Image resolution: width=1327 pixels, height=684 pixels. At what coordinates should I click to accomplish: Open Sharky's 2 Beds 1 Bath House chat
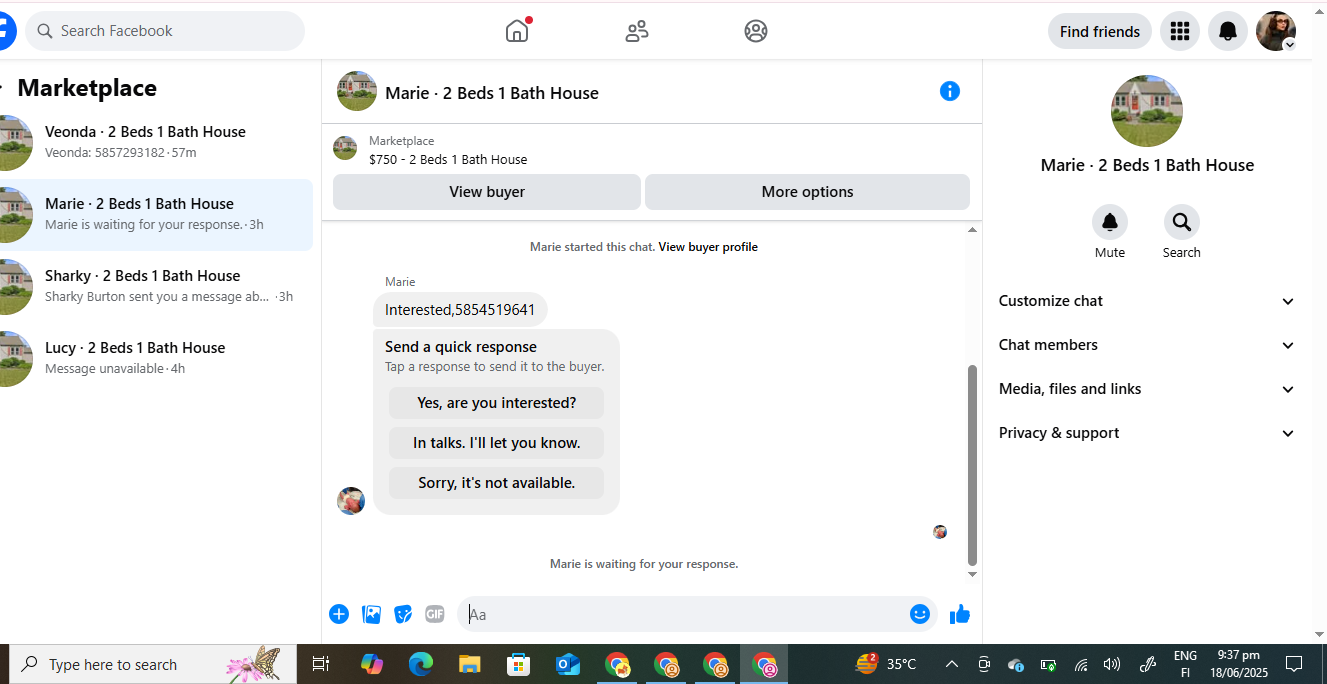(x=156, y=286)
